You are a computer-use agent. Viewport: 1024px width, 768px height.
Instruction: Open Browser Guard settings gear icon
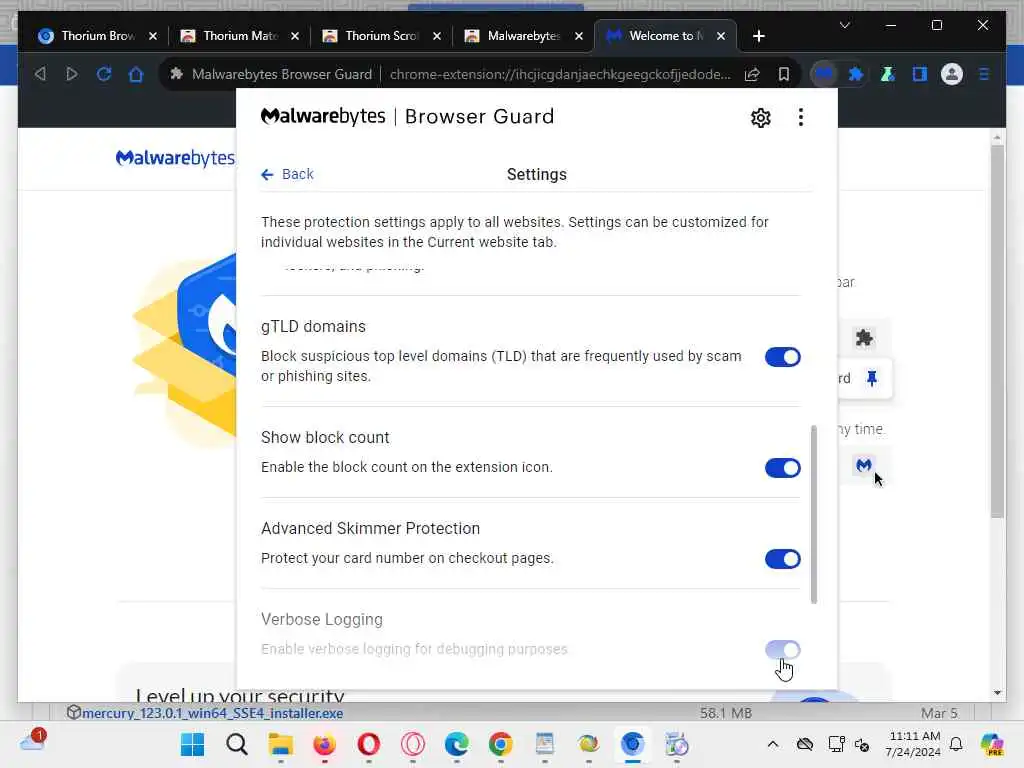(761, 118)
